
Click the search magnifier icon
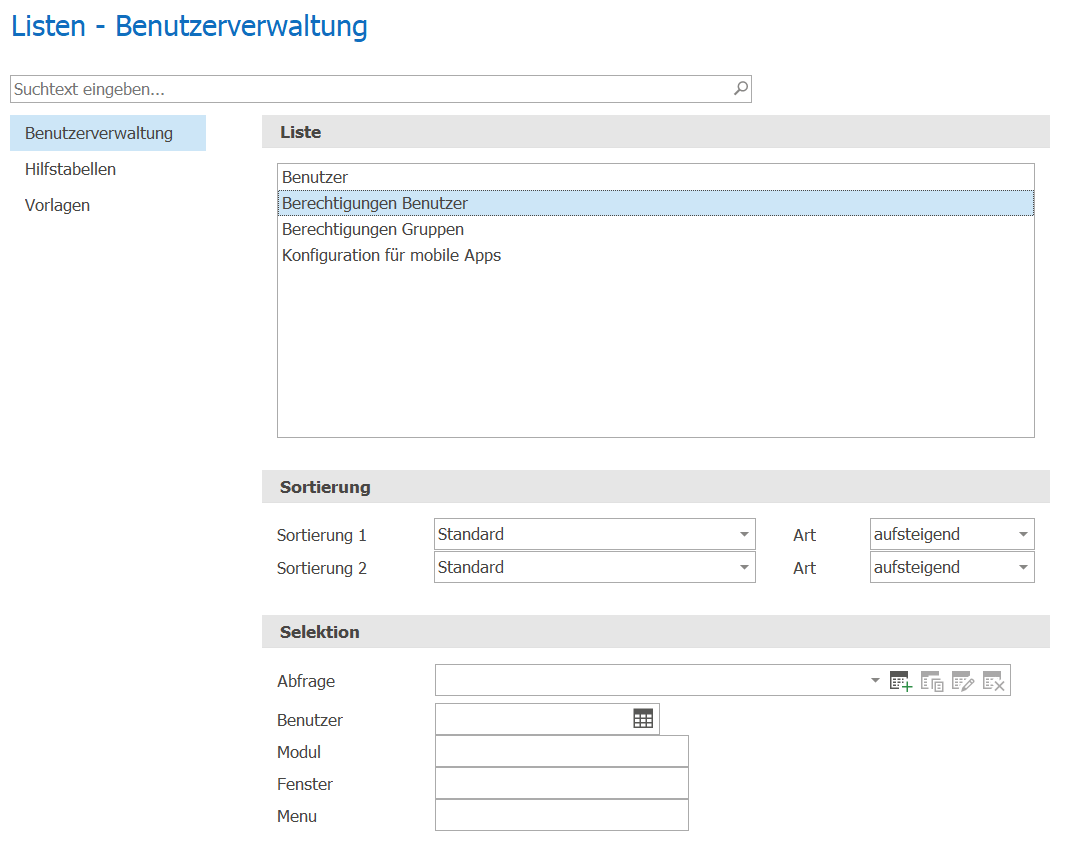[741, 88]
